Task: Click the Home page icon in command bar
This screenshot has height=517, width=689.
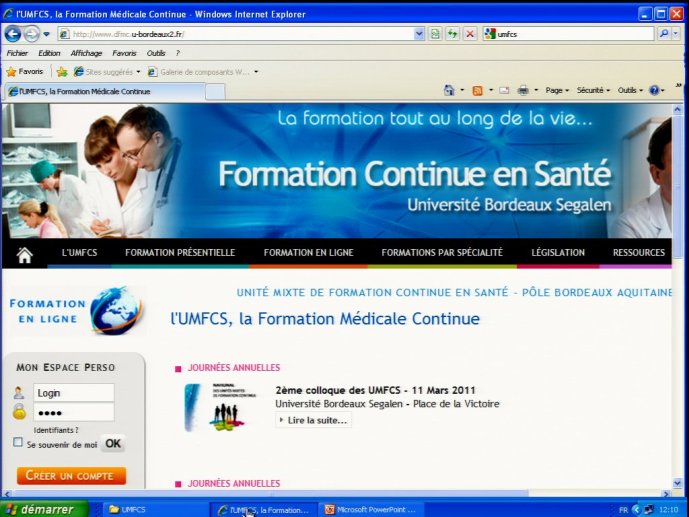Action: click(x=449, y=90)
